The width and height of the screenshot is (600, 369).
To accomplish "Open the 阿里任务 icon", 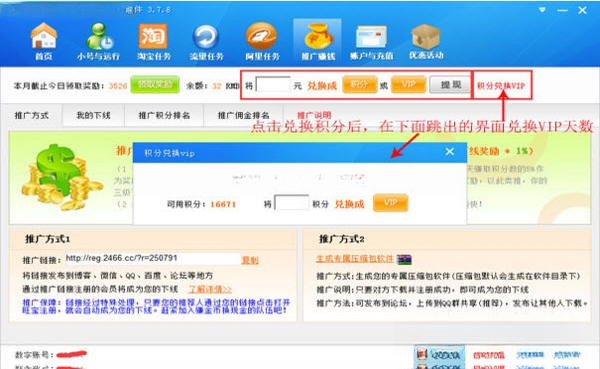I will click(x=262, y=41).
